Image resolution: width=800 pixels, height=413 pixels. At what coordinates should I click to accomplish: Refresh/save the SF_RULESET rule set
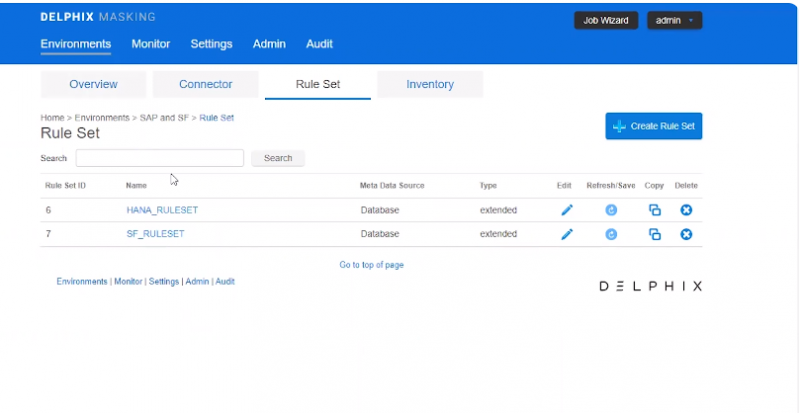611,234
